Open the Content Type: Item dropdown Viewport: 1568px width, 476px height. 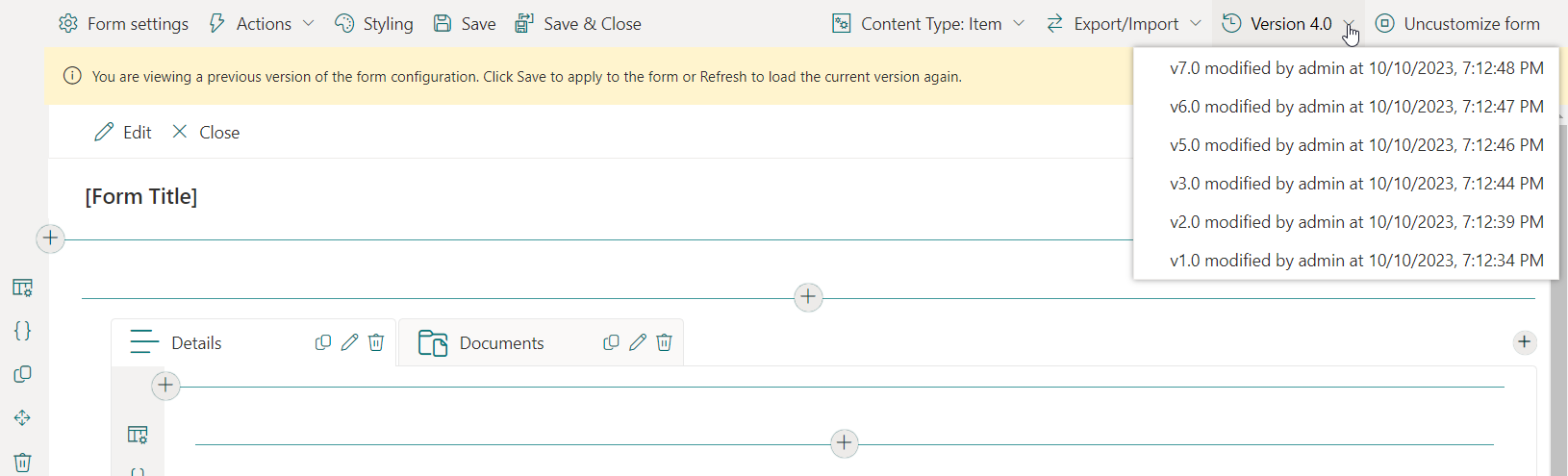click(x=928, y=24)
